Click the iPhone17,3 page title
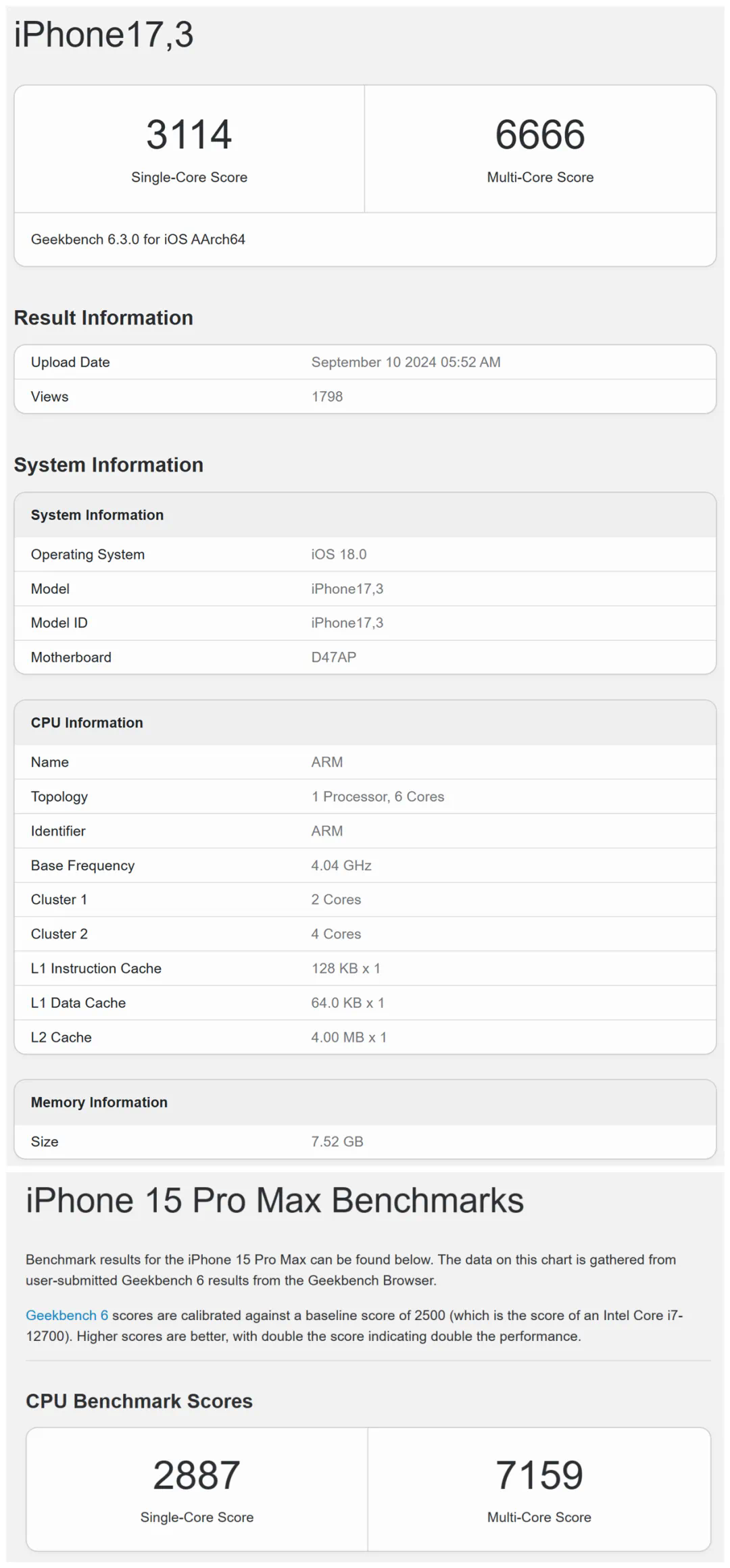The width and height of the screenshot is (730, 1568). 103,35
